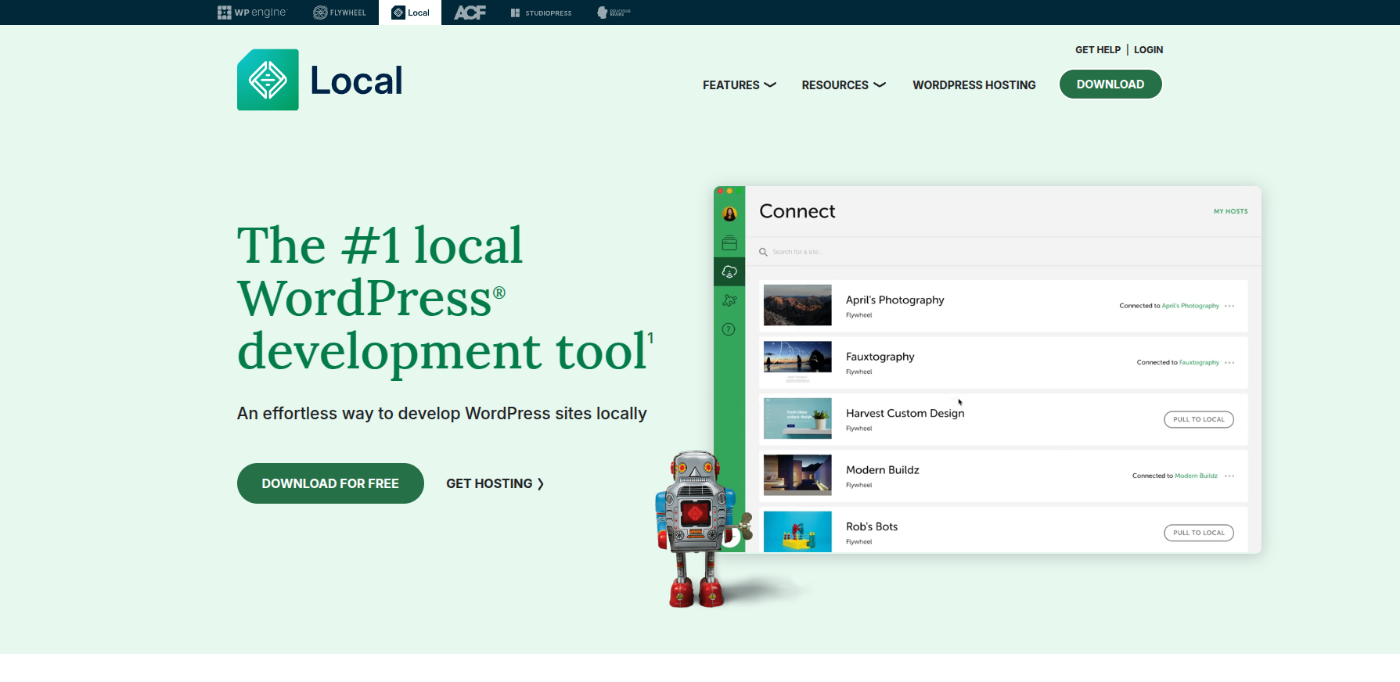Image resolution: width=1400 pixels, height=682 pixels.
Task: Click the toy robot image
Action: pyautogui.click(x=702, y=527)
